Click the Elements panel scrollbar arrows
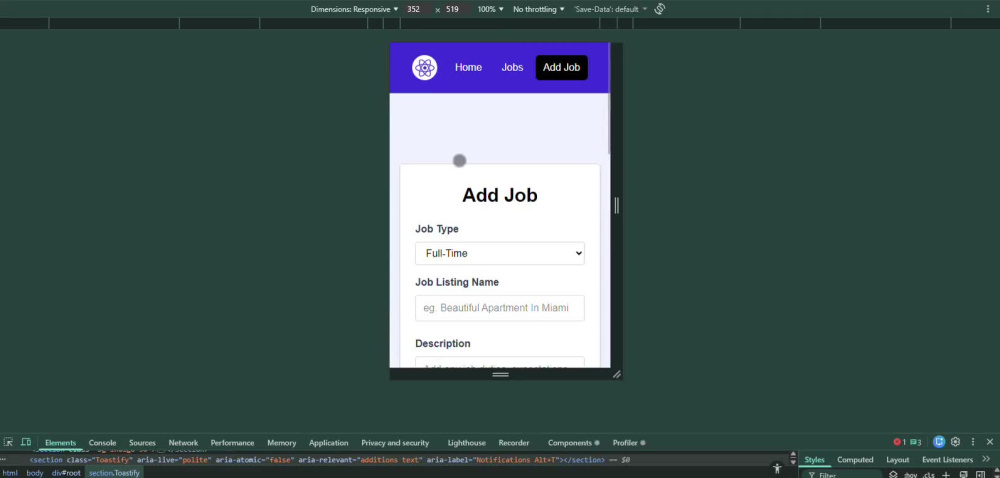 [793, 459]
